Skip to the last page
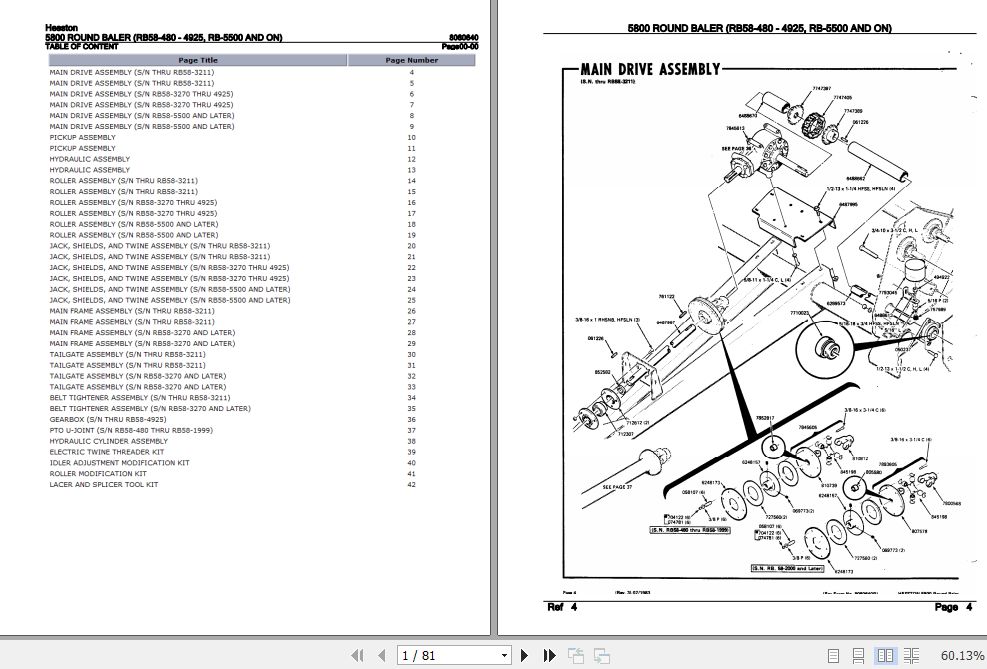987x669 pixels. [549, 655]
